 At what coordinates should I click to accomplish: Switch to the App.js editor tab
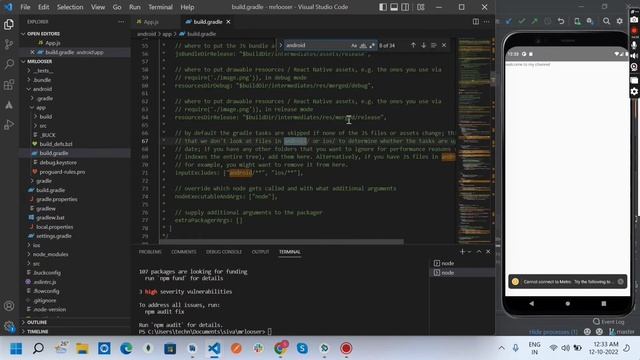coord(151,22)
